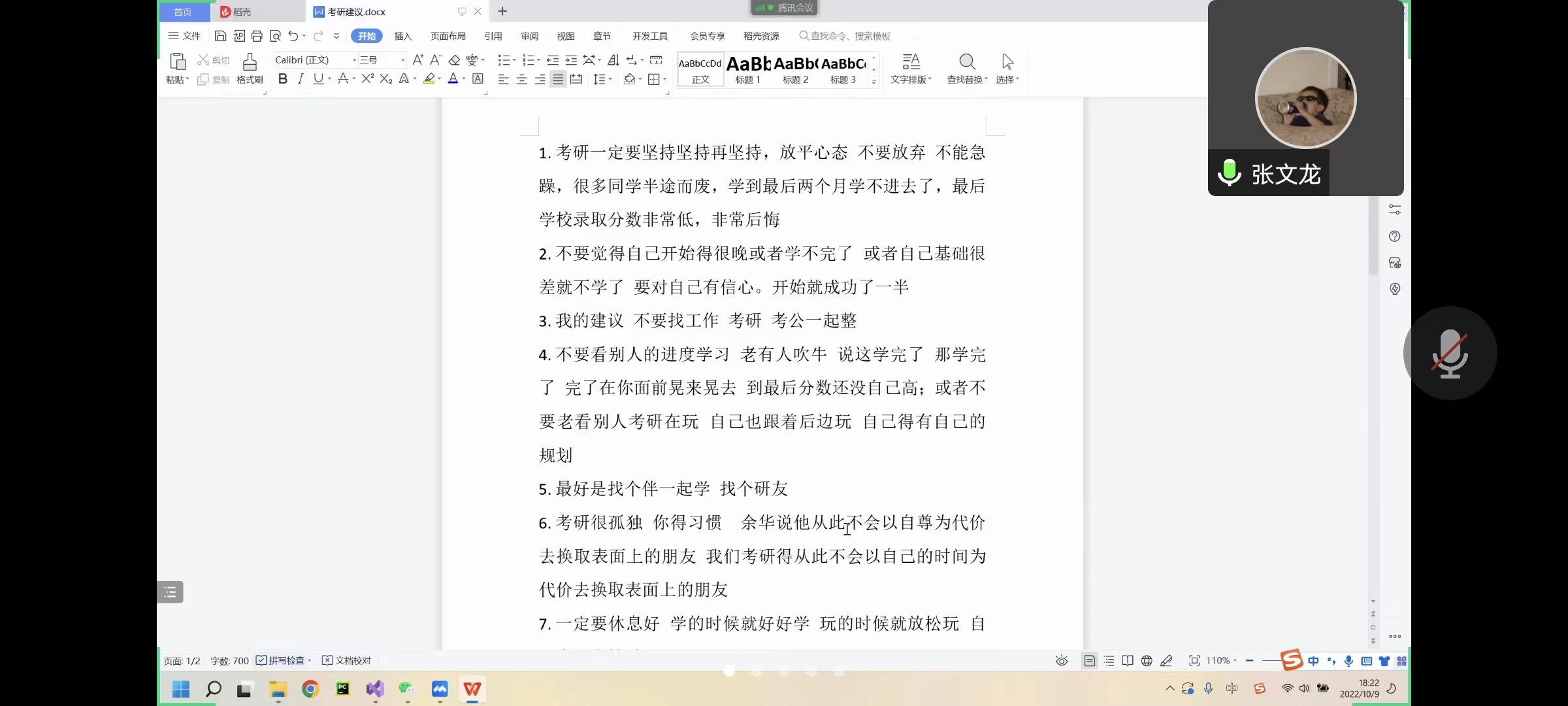Open the 审阅 ribbon tab

click(529, 36)
